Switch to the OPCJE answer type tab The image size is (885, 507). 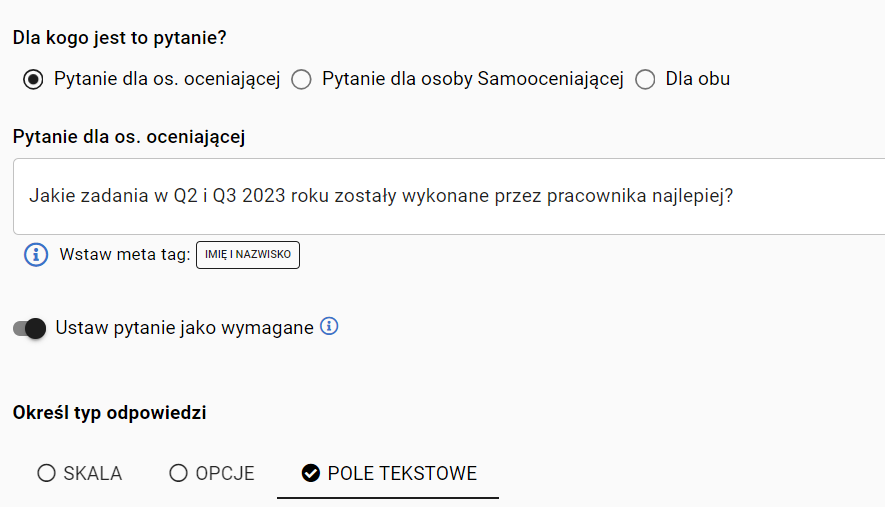pyautogui.click(x=212, y=473)
